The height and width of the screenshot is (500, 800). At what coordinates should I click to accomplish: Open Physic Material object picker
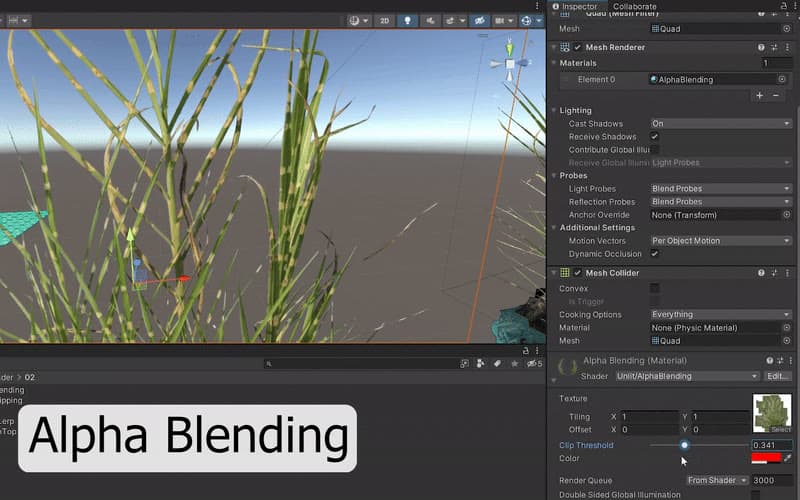click(x=787, y=328)
